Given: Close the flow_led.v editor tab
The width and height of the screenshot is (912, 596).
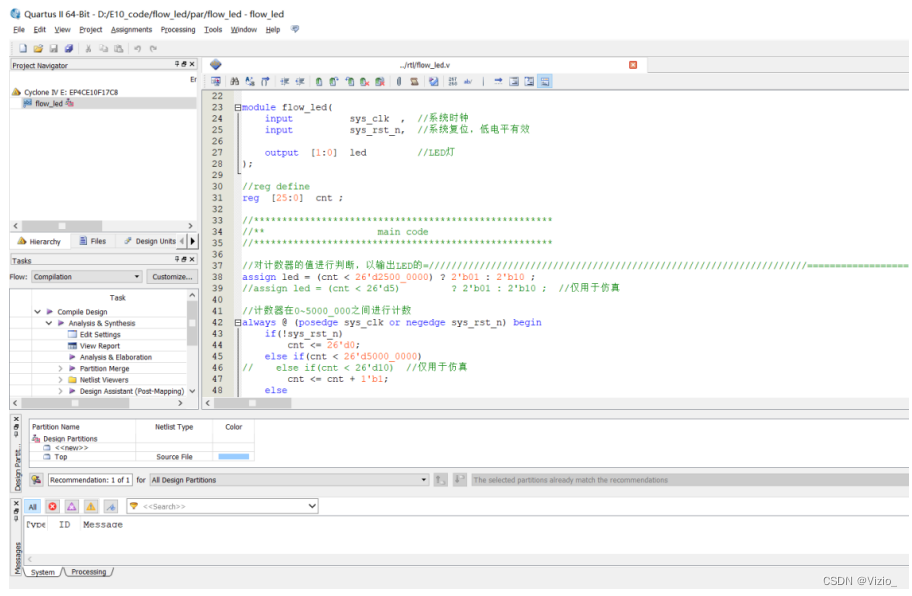Looking at the screenshot, I should point(632,65).
